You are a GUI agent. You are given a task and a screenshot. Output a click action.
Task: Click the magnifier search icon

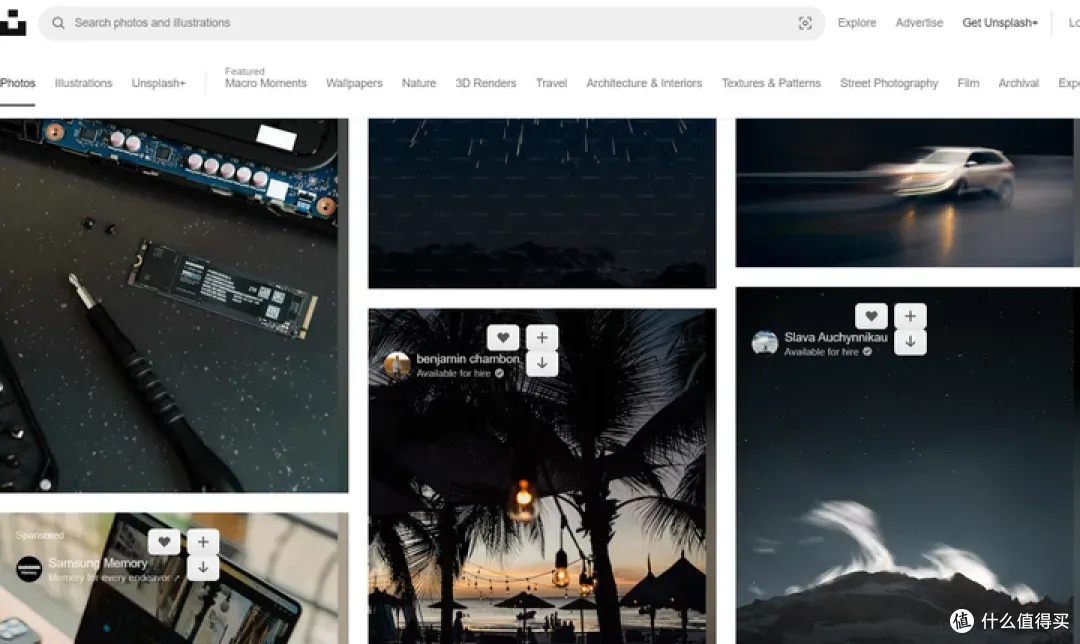point(59,23)
